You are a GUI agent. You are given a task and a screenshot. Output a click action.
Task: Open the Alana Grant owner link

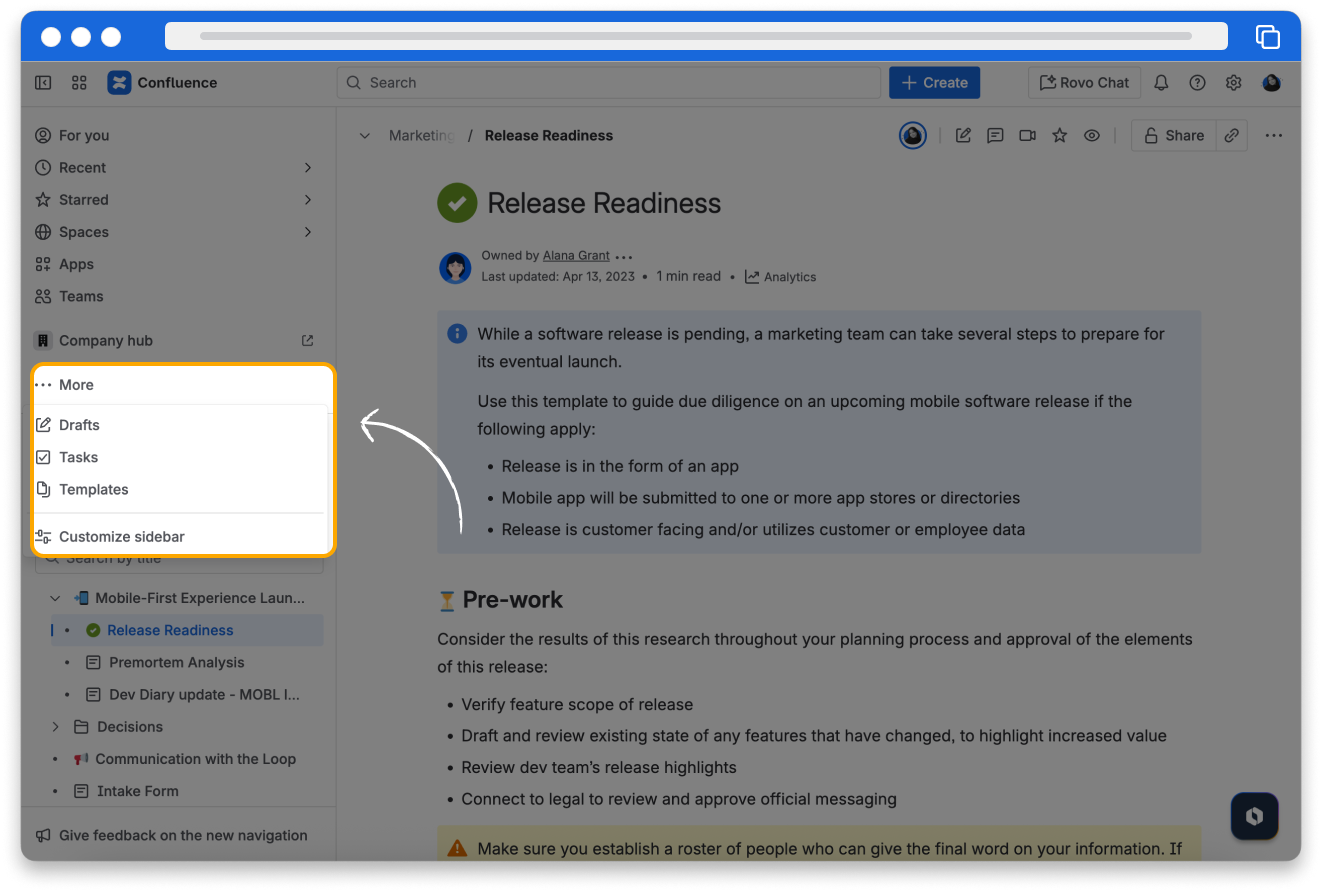tap(575, 256)
